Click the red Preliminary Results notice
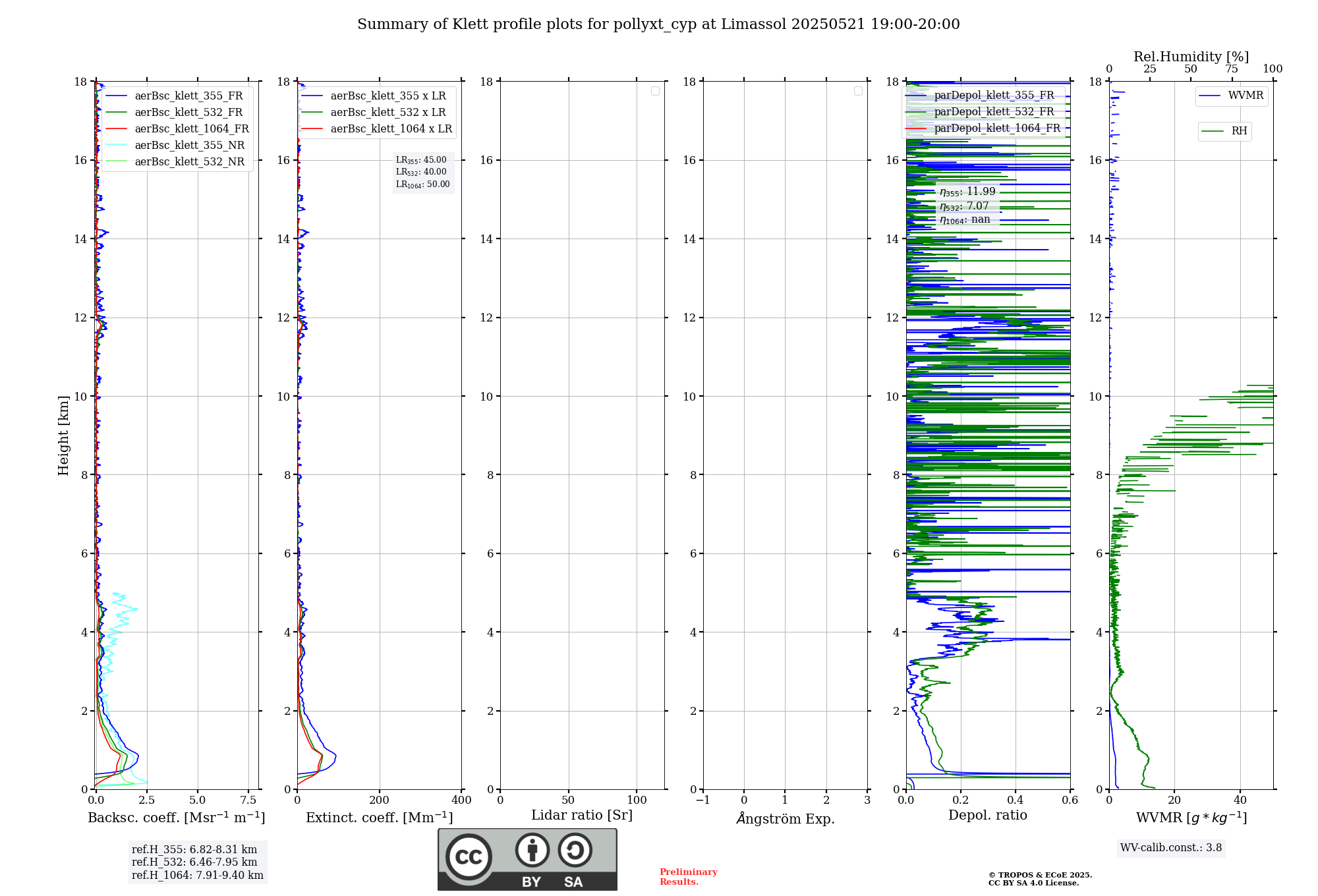The image size is (1318, 896). click(689, 877)
